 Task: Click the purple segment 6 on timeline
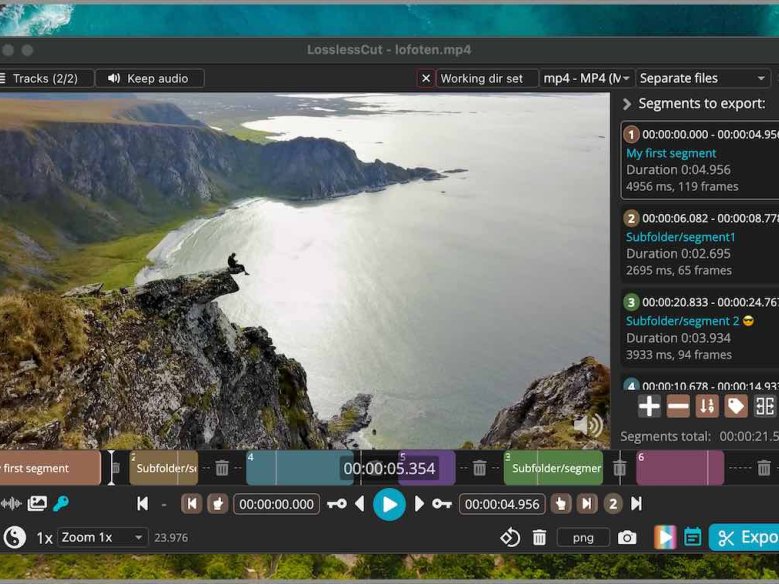679,468
